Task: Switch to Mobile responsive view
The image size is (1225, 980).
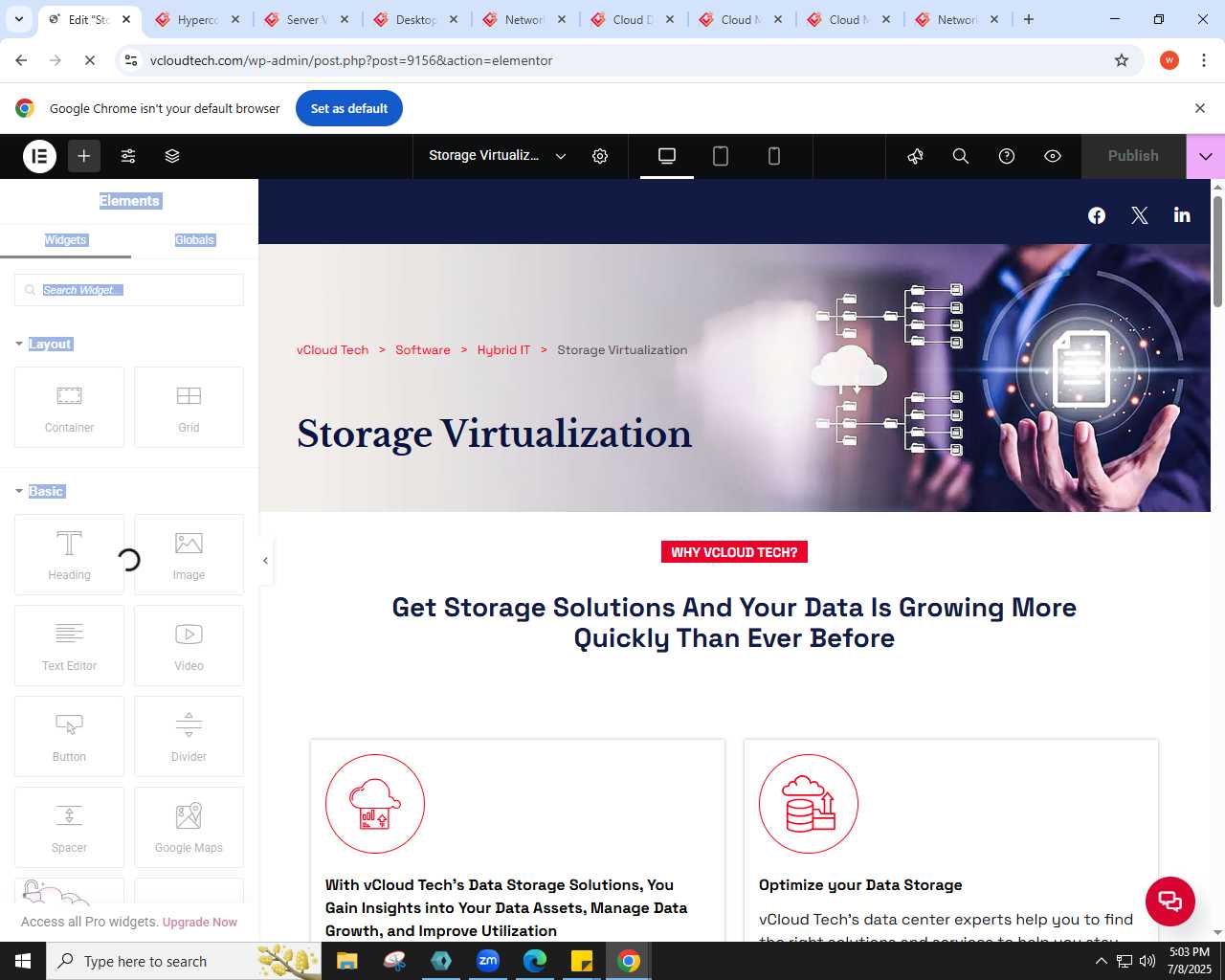Action: pyautogui.click(x=774, y=156)
